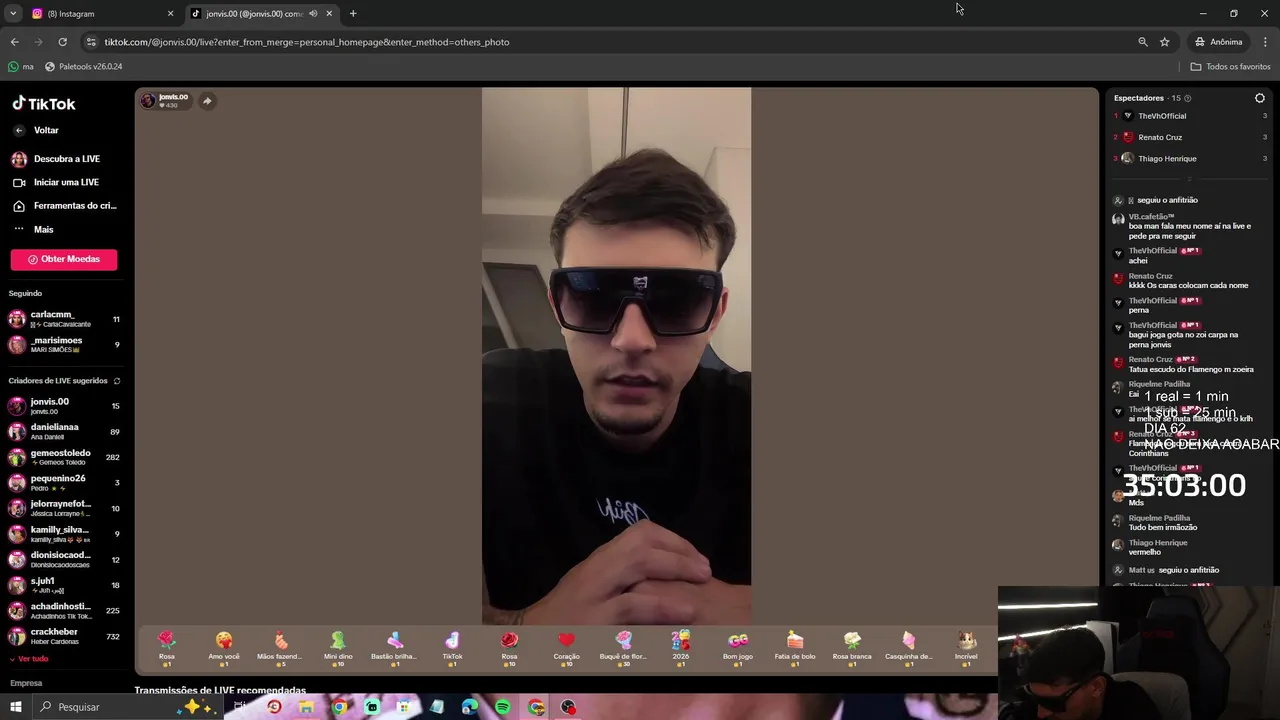The width and height of the screenshot is (1280, 720).
Task: Send the Rosa branca gift
Action: tap(852, 648)
